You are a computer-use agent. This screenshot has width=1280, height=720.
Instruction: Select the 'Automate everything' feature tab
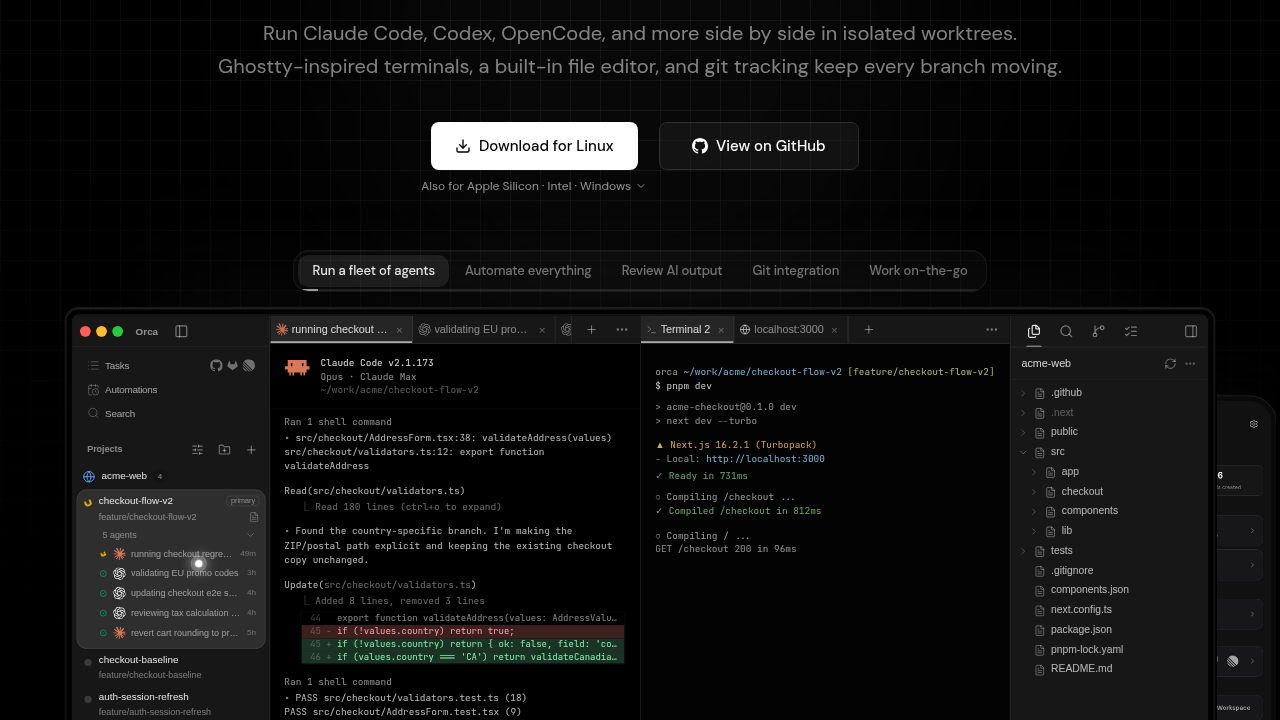[x=528, y=271]
